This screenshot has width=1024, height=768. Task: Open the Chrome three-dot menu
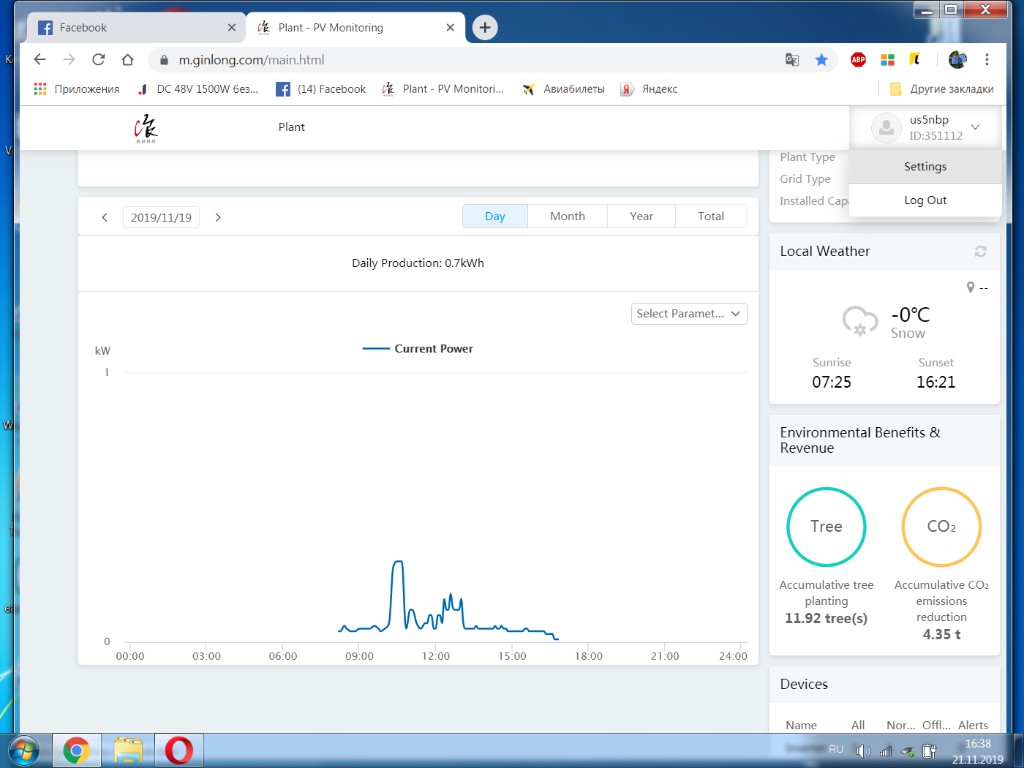[x=987, y=59]
